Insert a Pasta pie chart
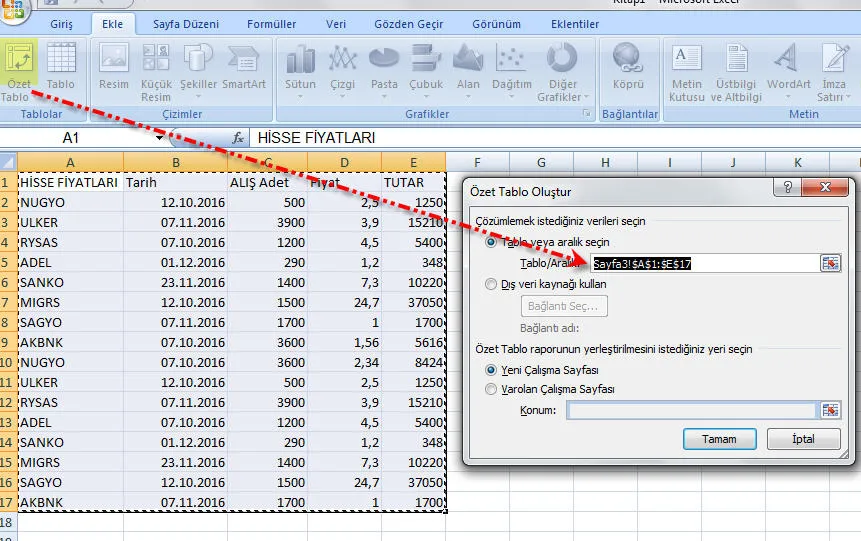 (384, 69)
